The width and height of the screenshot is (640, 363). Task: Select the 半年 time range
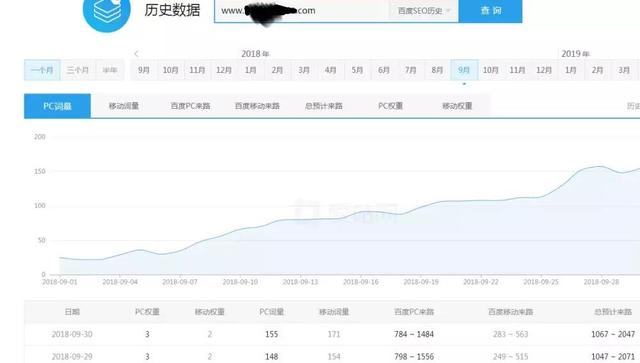click(110, 70)
